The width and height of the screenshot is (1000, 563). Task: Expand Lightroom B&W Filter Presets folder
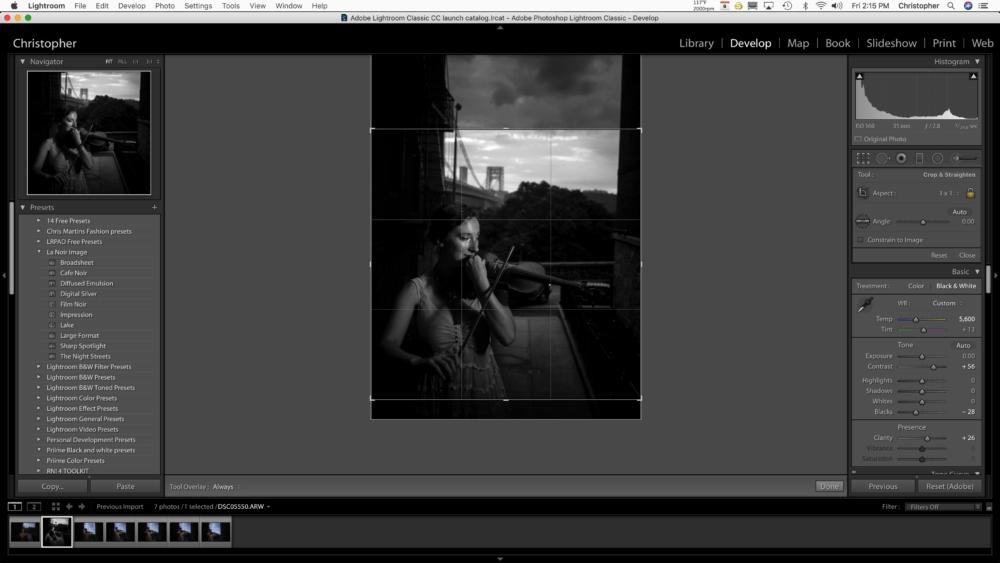[x=39, y=367]
